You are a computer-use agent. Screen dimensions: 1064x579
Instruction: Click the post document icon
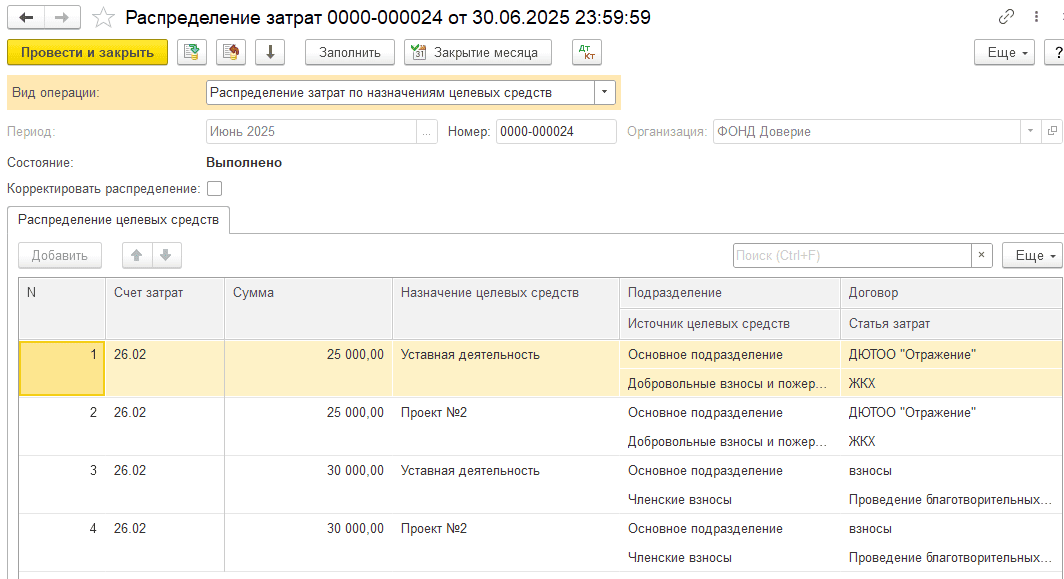(x=231, y=52)
